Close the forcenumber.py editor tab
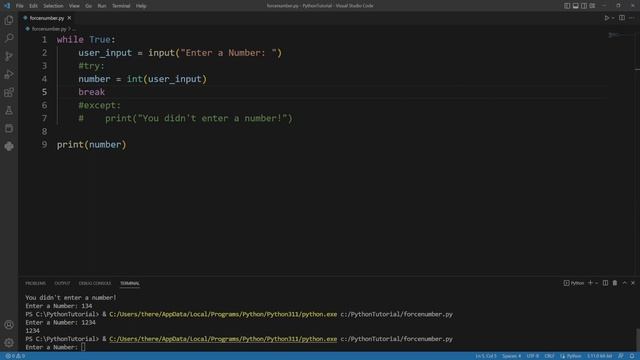The width and height of the screenshot is (640, 360). (69, 18)
